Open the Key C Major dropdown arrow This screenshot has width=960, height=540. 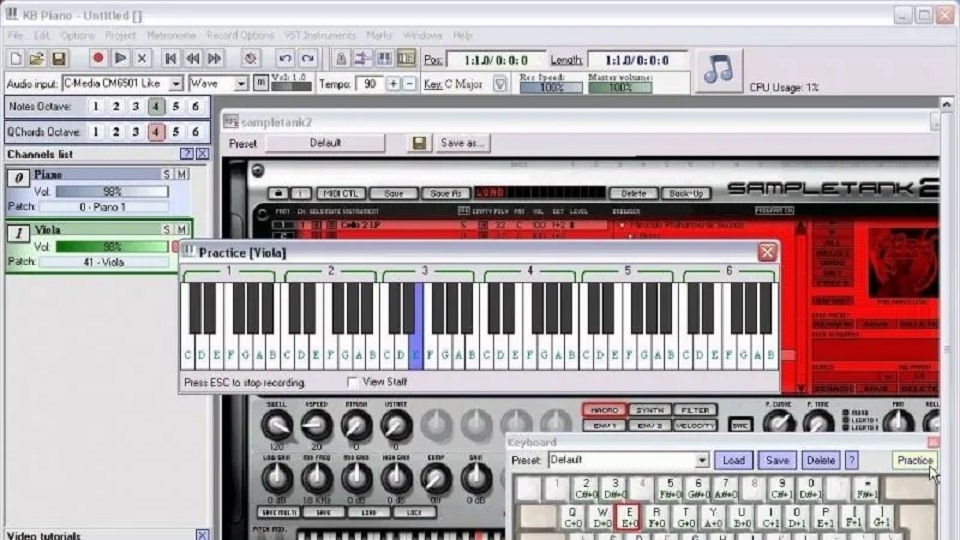pos(500,84)
